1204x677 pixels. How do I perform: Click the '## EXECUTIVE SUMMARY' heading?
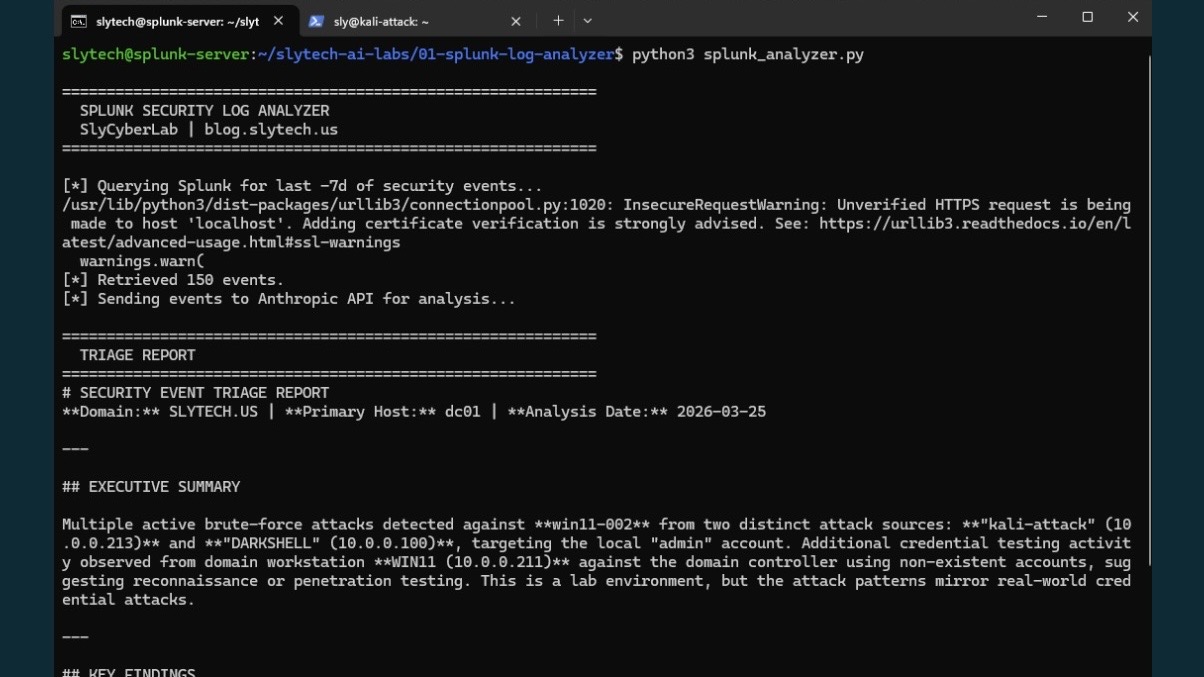(151, 487)
